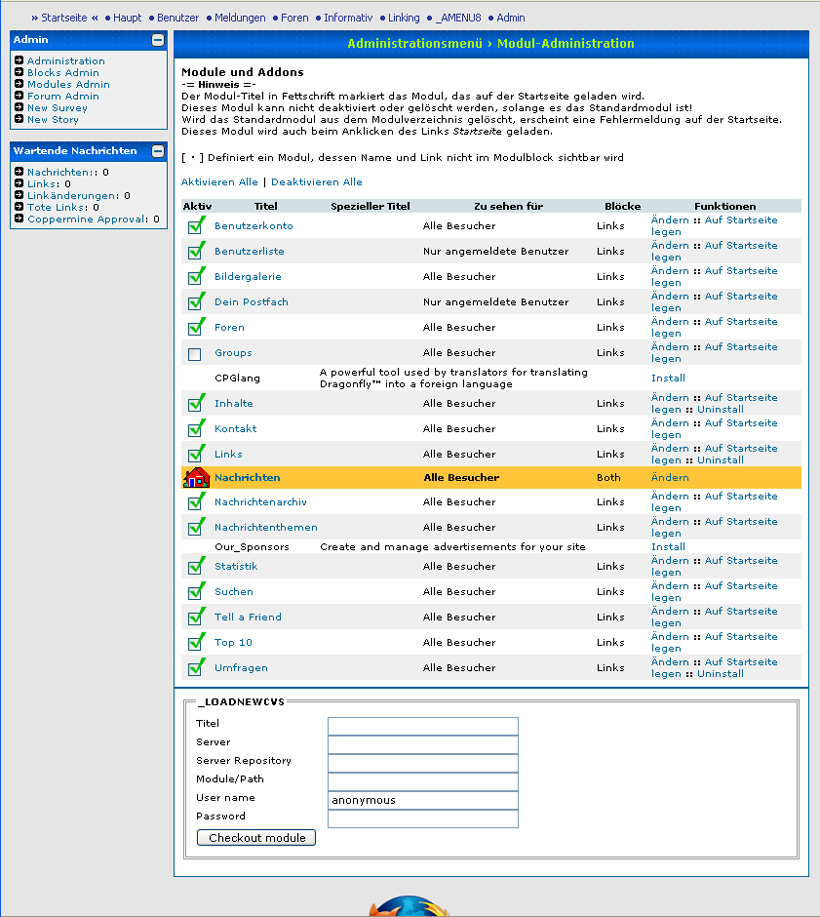820x917 pixels.
Task: Focus the Server Repository input field
Action: 423,763
